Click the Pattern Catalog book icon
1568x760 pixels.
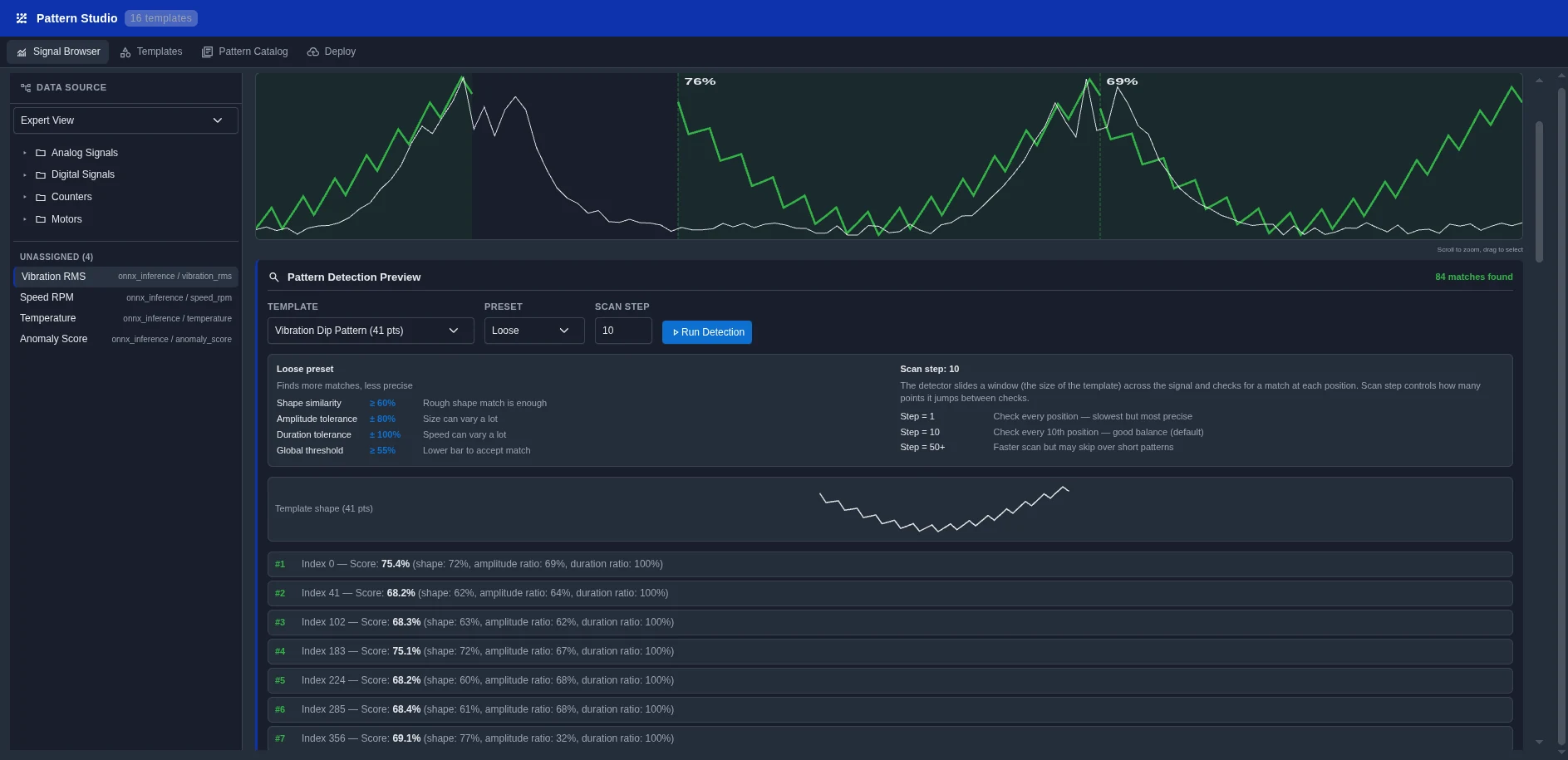tap(207, 51)
